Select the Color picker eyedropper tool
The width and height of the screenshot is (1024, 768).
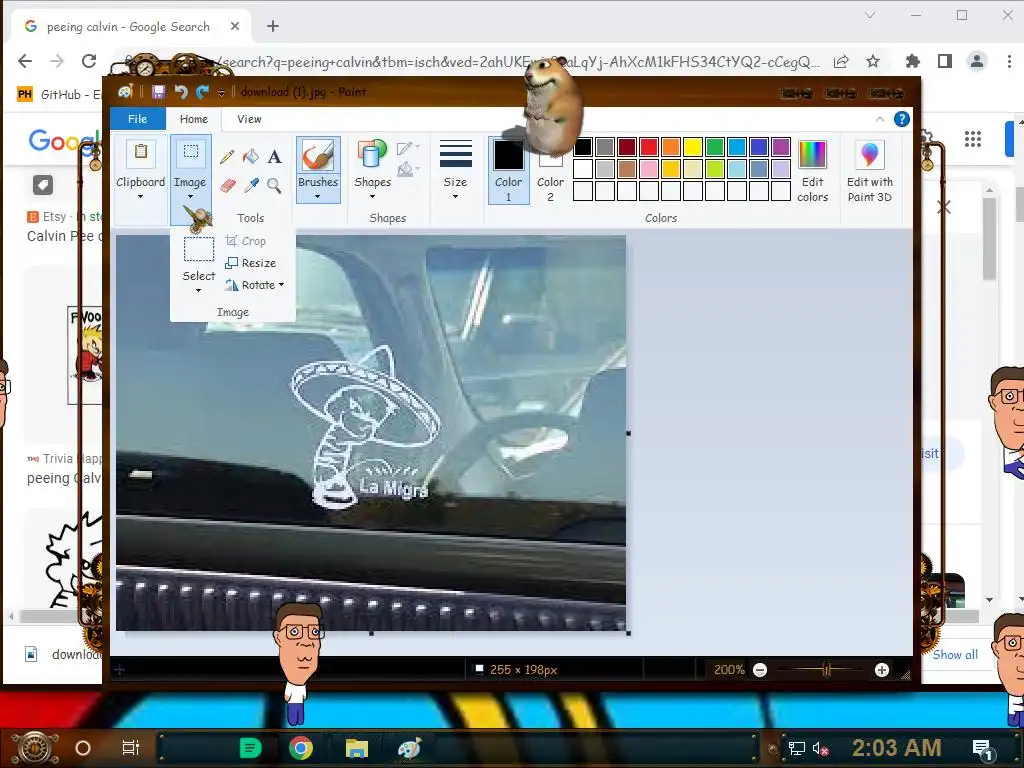click(251, 185)
